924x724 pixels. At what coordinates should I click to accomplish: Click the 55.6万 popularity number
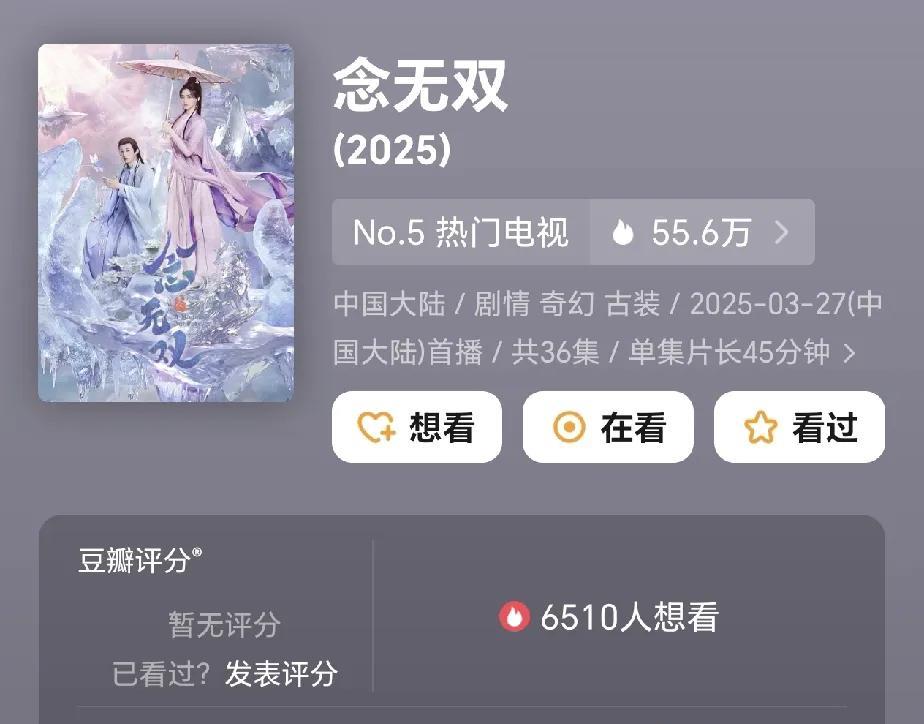[x=701, y=232]
